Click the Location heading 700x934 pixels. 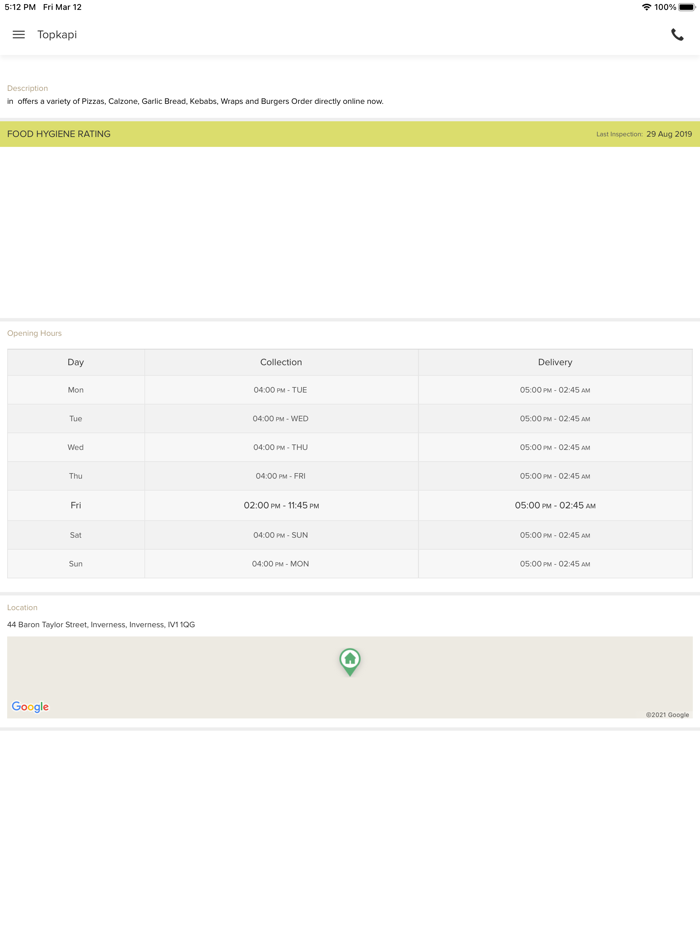[22, 608]
